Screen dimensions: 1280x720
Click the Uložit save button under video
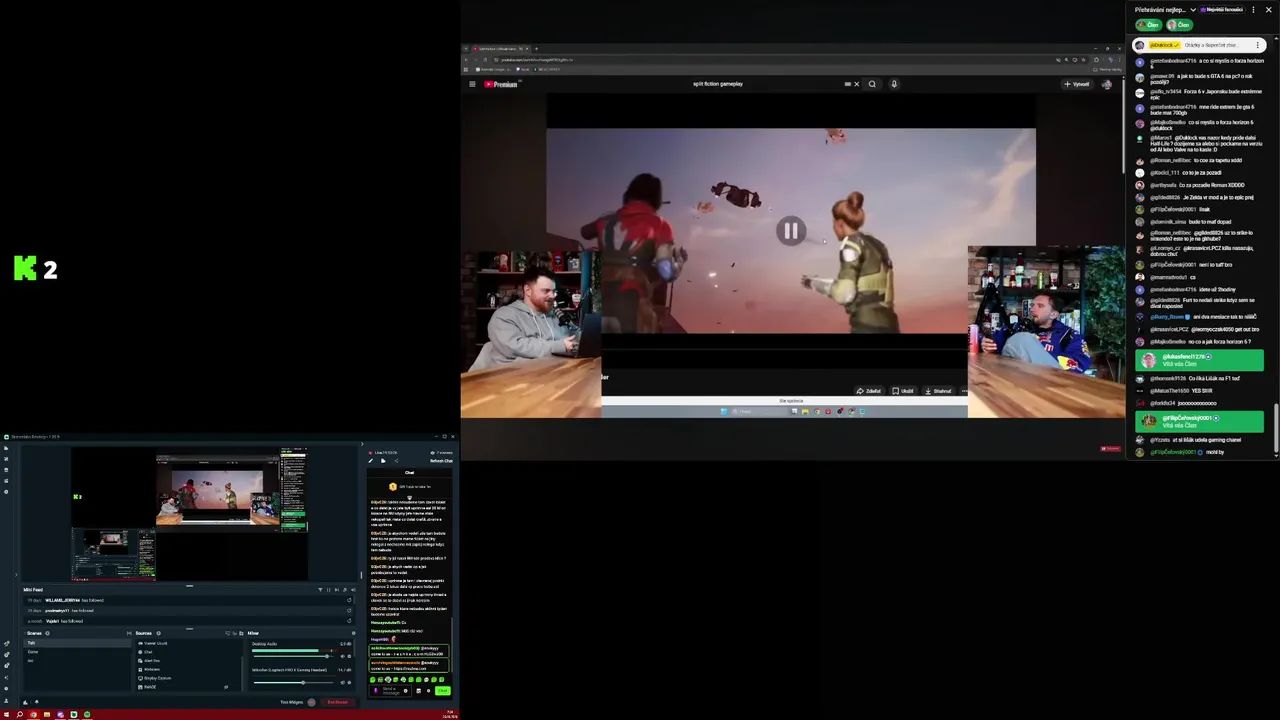[903, 391]
